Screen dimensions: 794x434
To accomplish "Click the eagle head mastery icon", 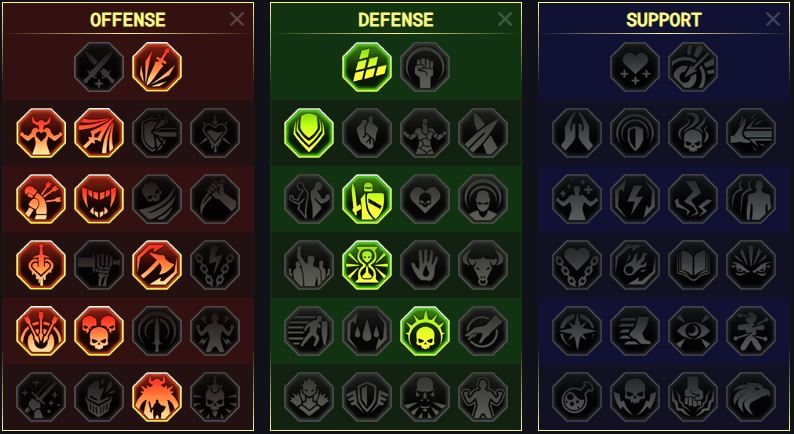I will [x=751, y=397].
